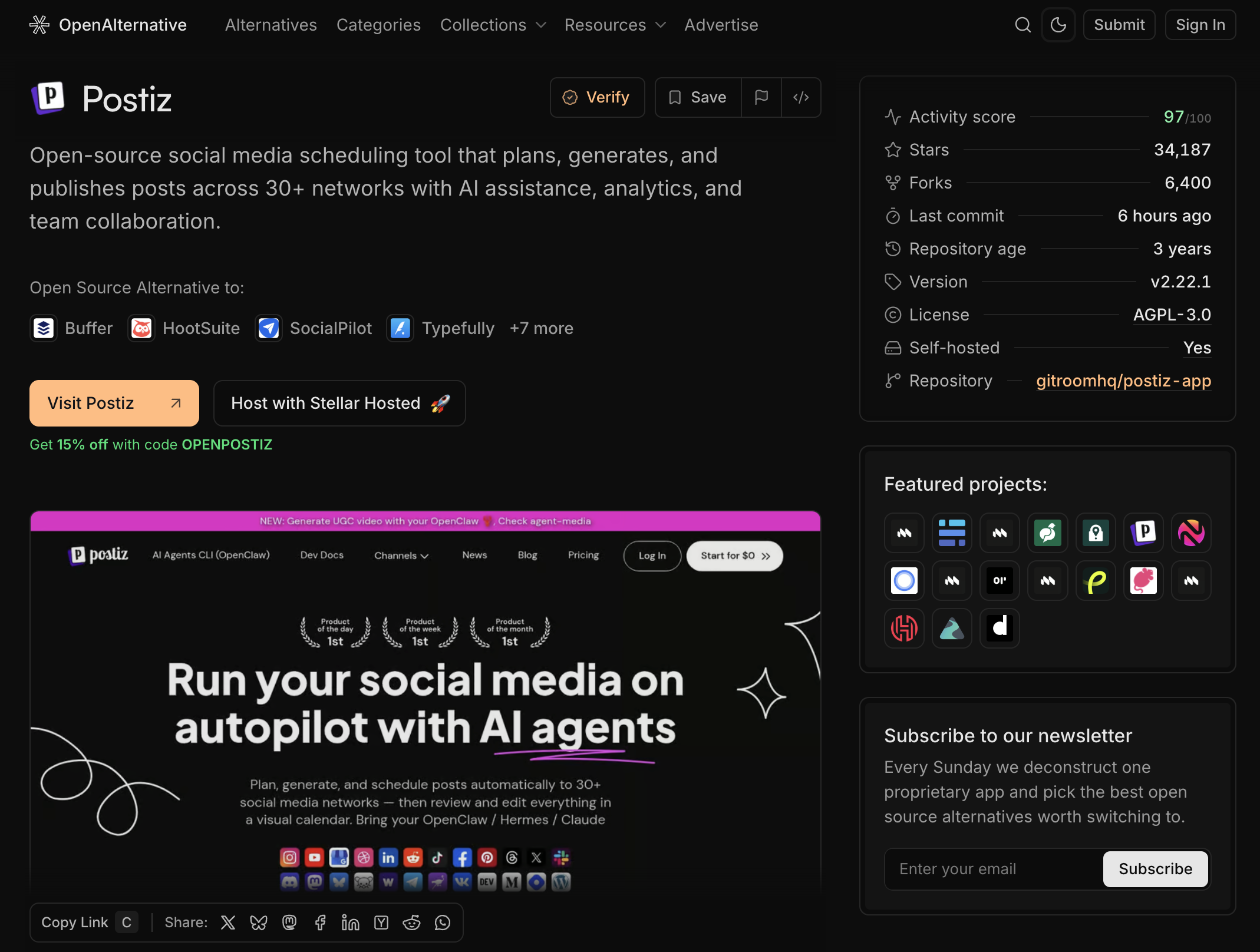Open the Buffer alternative link

[x=71, y=328]
